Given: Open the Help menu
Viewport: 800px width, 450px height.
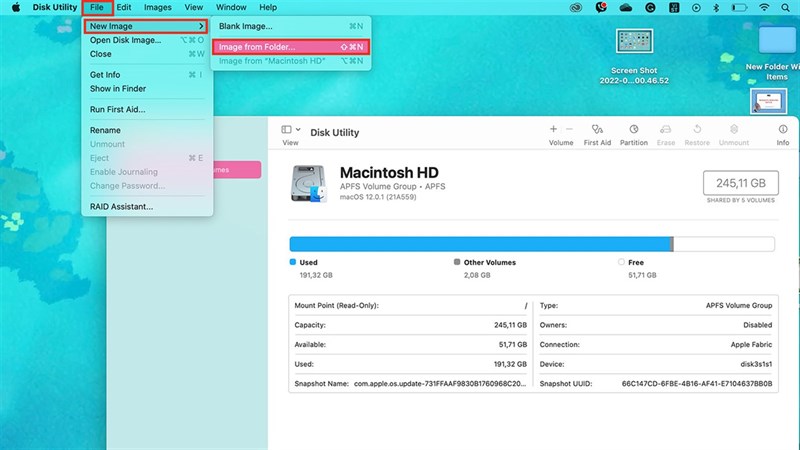Looking at the screenshot, I should pos(268,7).
